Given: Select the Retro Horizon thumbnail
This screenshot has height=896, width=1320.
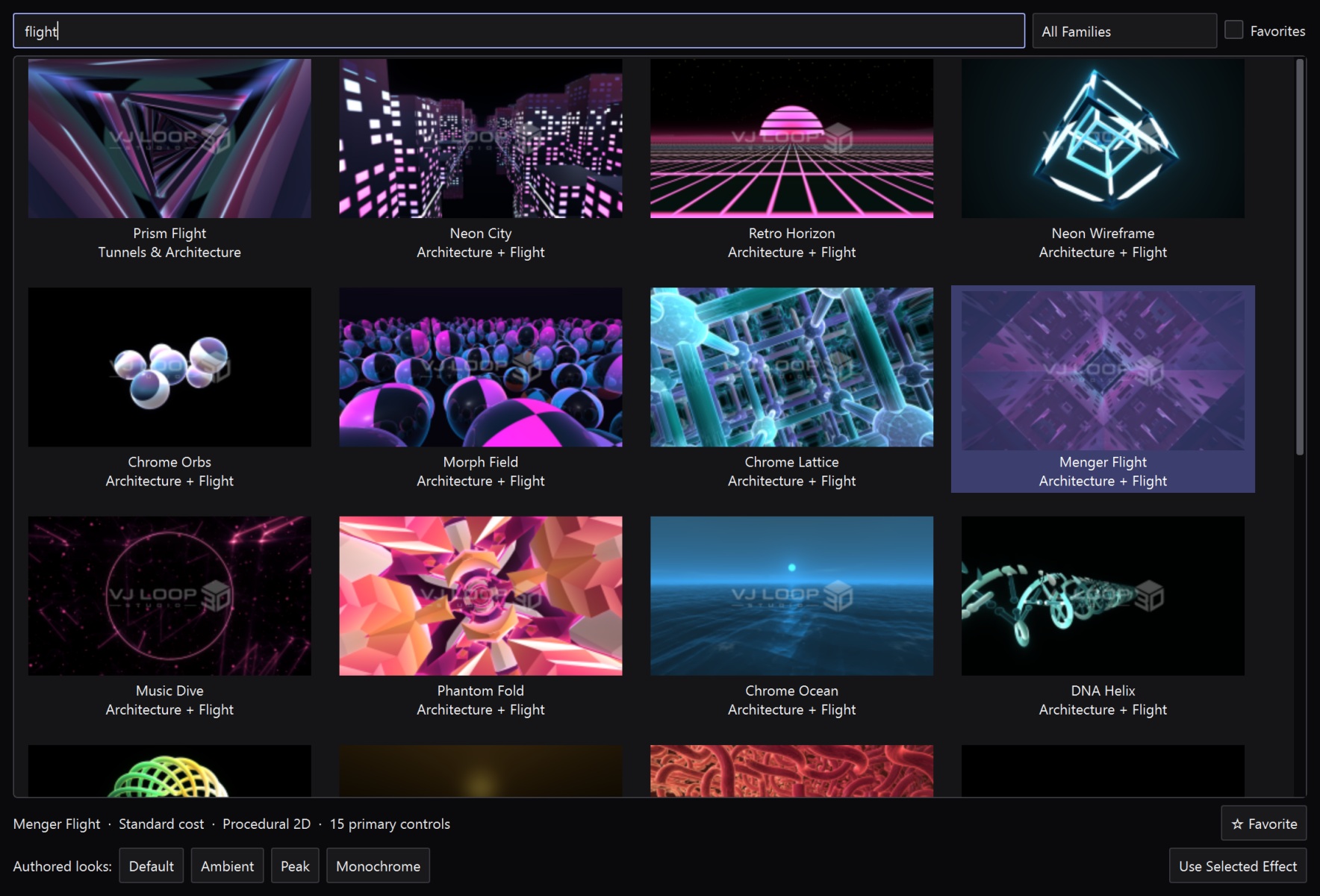Looking at the screenshot, I should [x=791, y=139].
